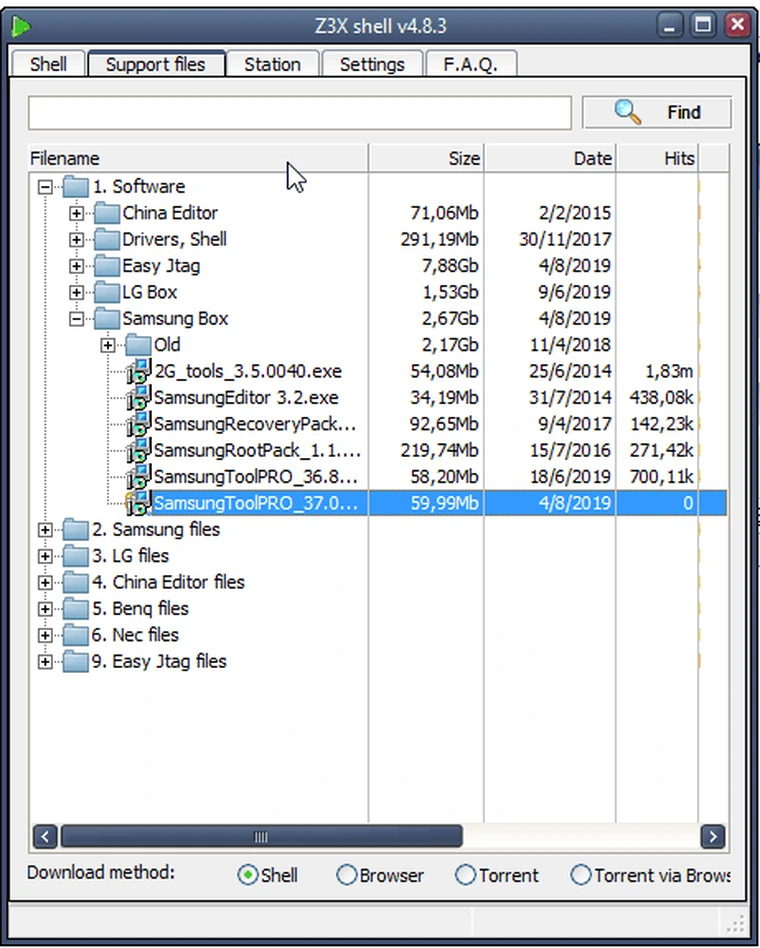
Task: Expand the Drivers, Shell tree node
Action: [x=76, y=239]
